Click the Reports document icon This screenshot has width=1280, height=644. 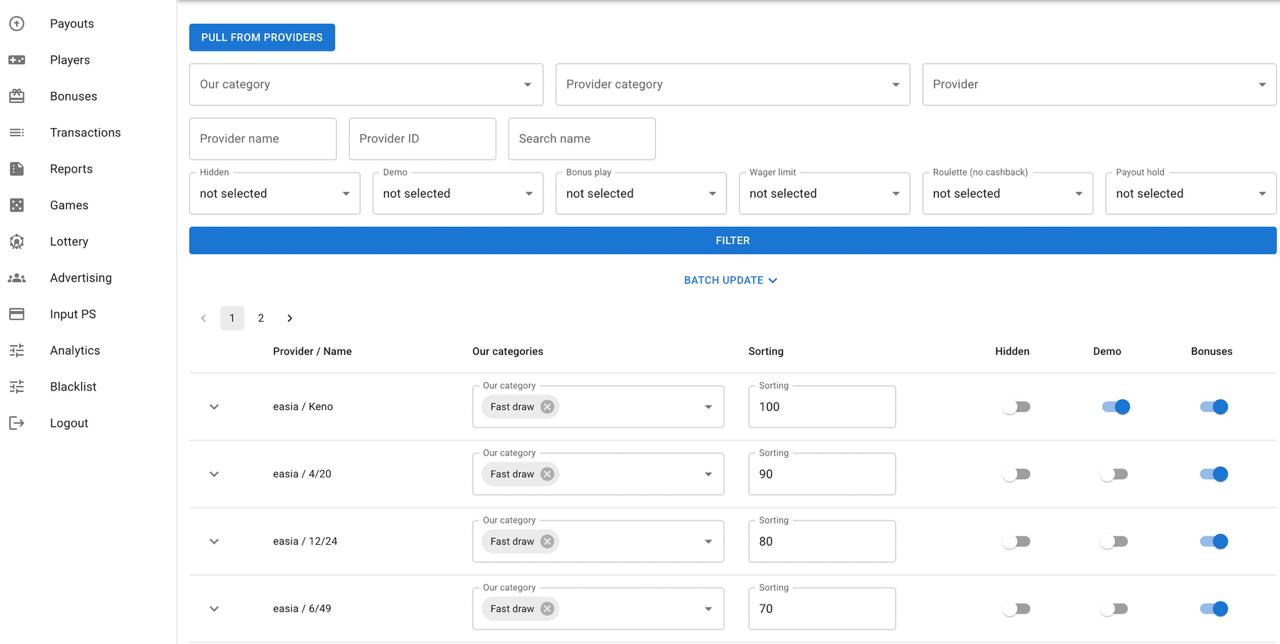click(17, 169)
